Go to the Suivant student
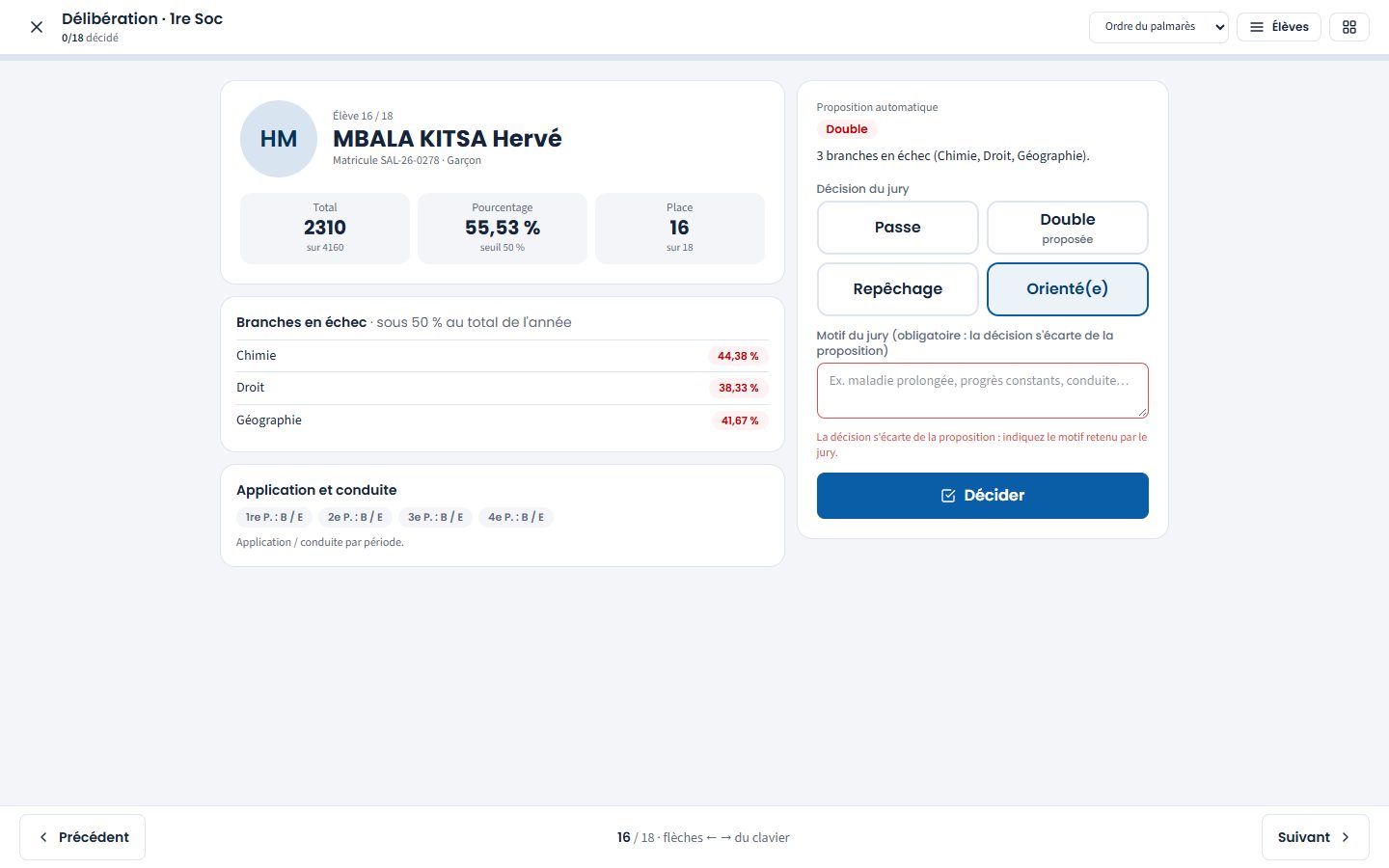This screenshot has width=1389, height=868. point(1316,837)
